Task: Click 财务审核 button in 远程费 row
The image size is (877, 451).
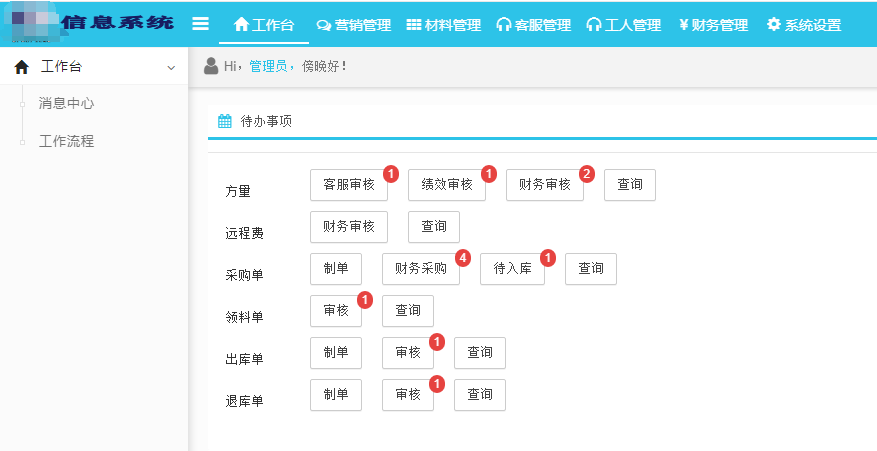Action: 349,227
